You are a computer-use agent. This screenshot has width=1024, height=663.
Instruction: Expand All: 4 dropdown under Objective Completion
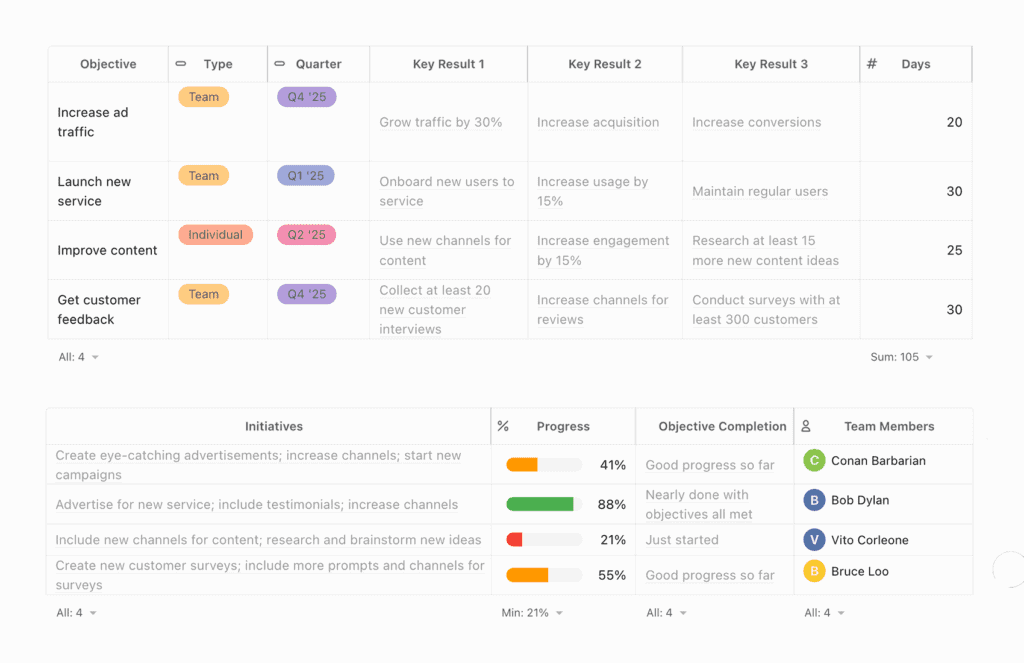click(x=666, y=613)
